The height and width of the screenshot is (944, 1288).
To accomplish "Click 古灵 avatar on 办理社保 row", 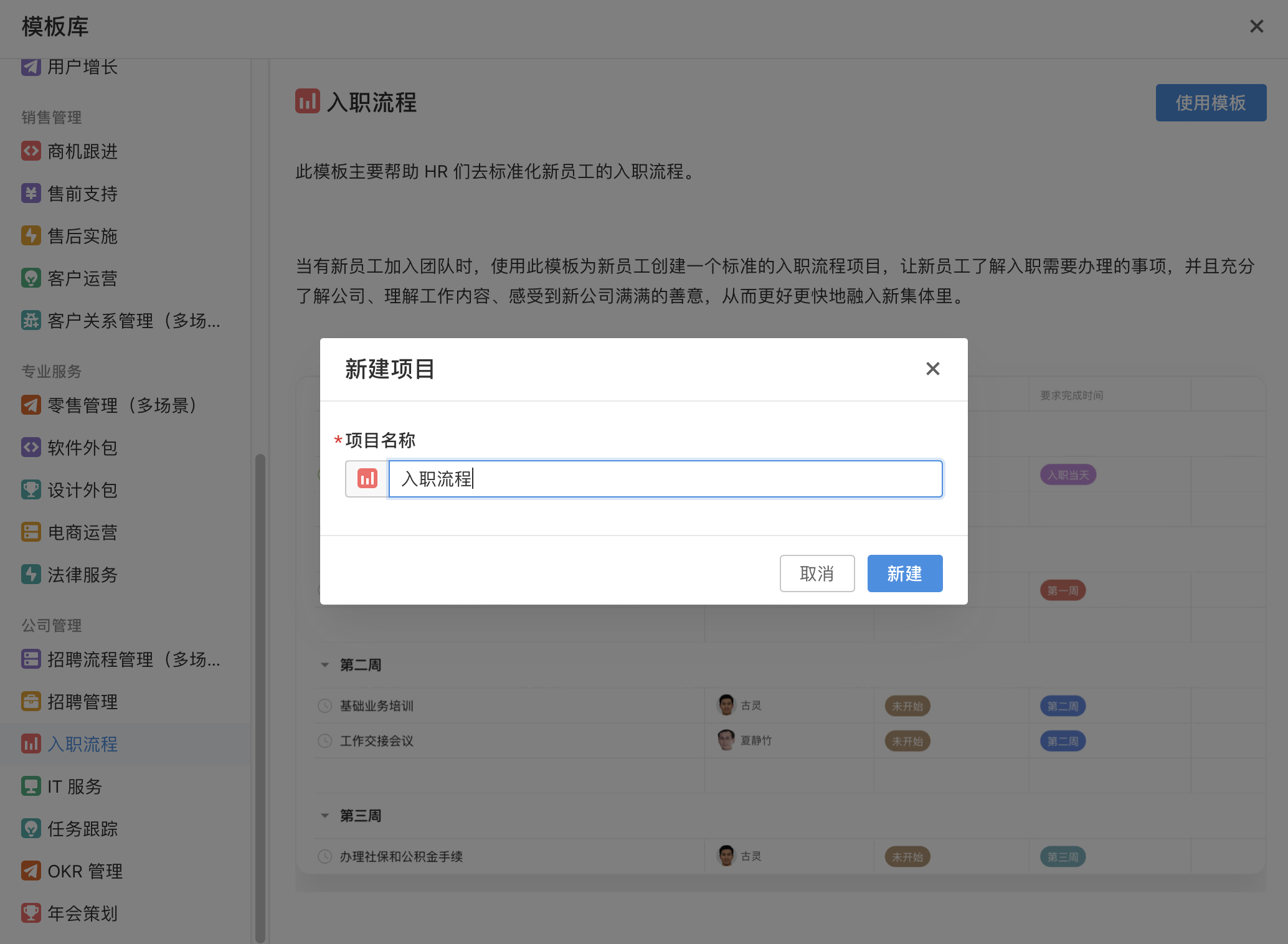I will click(726, 856).
